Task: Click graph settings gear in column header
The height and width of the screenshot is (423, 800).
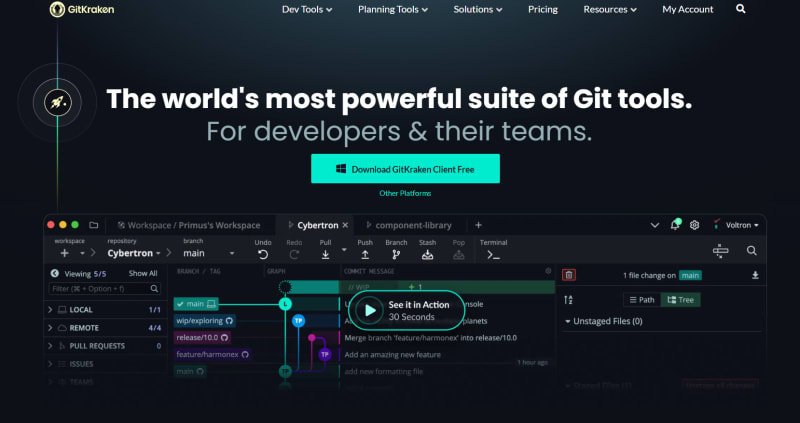Action: (548, 271)
